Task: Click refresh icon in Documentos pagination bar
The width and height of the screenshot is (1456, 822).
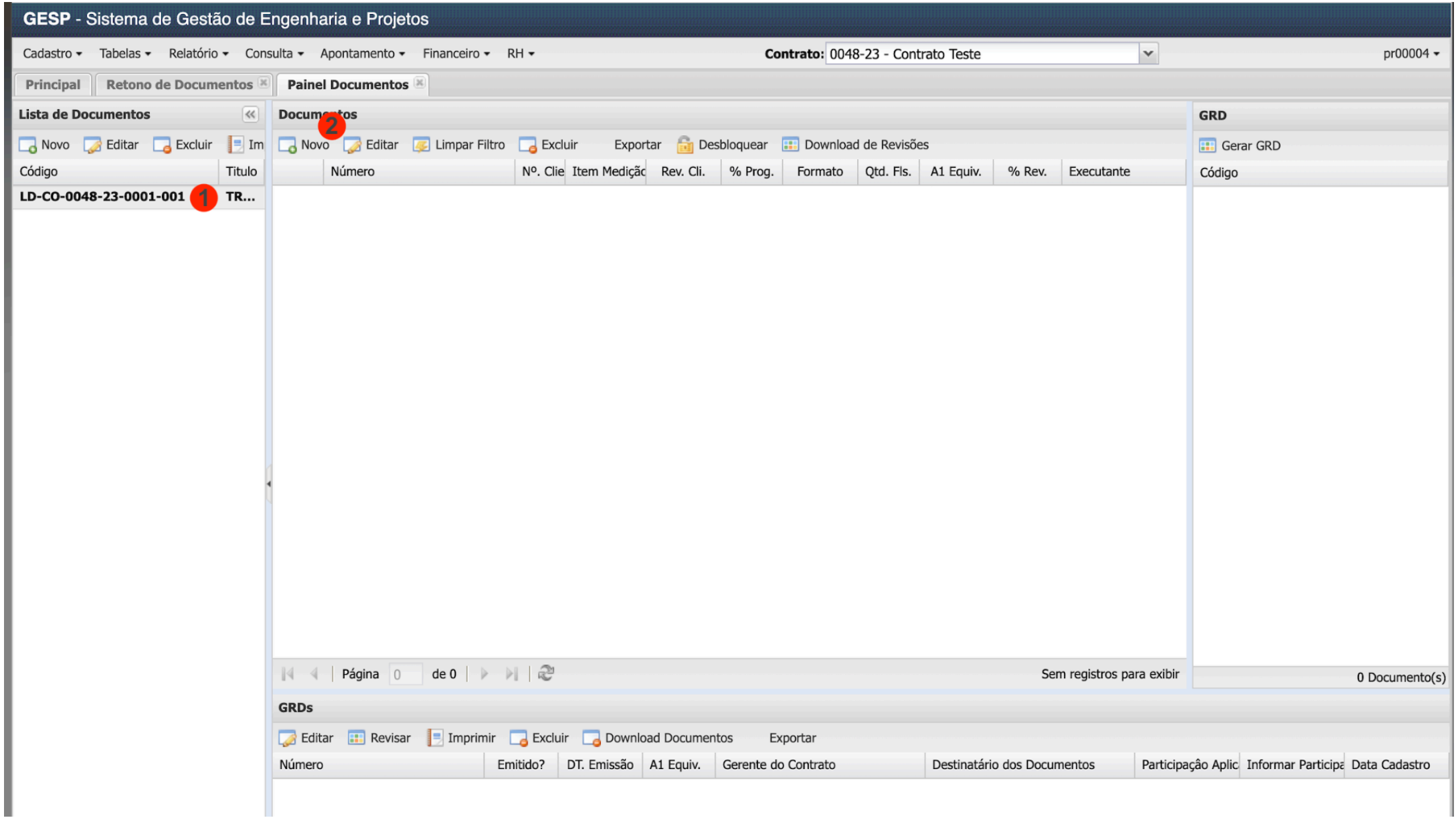Action: (546, 673)
